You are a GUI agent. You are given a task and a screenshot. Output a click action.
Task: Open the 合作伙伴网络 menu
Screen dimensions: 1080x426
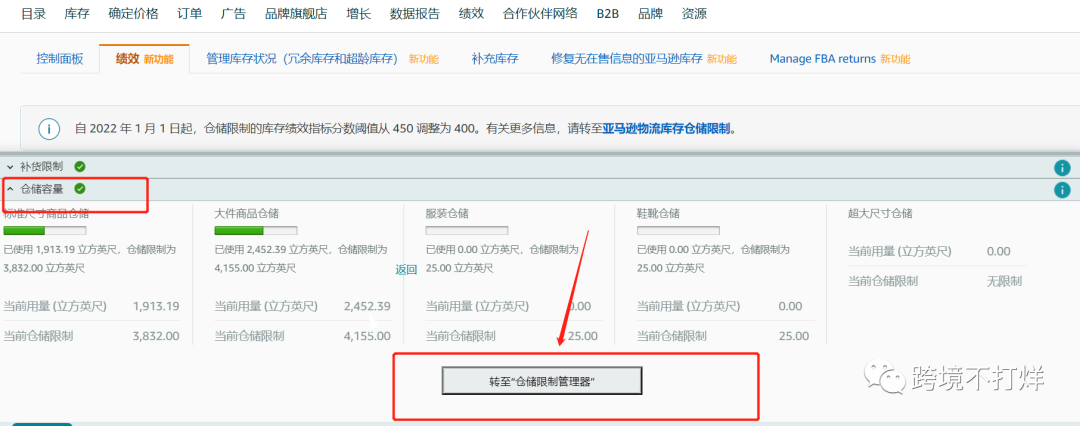tap(540, 14)
